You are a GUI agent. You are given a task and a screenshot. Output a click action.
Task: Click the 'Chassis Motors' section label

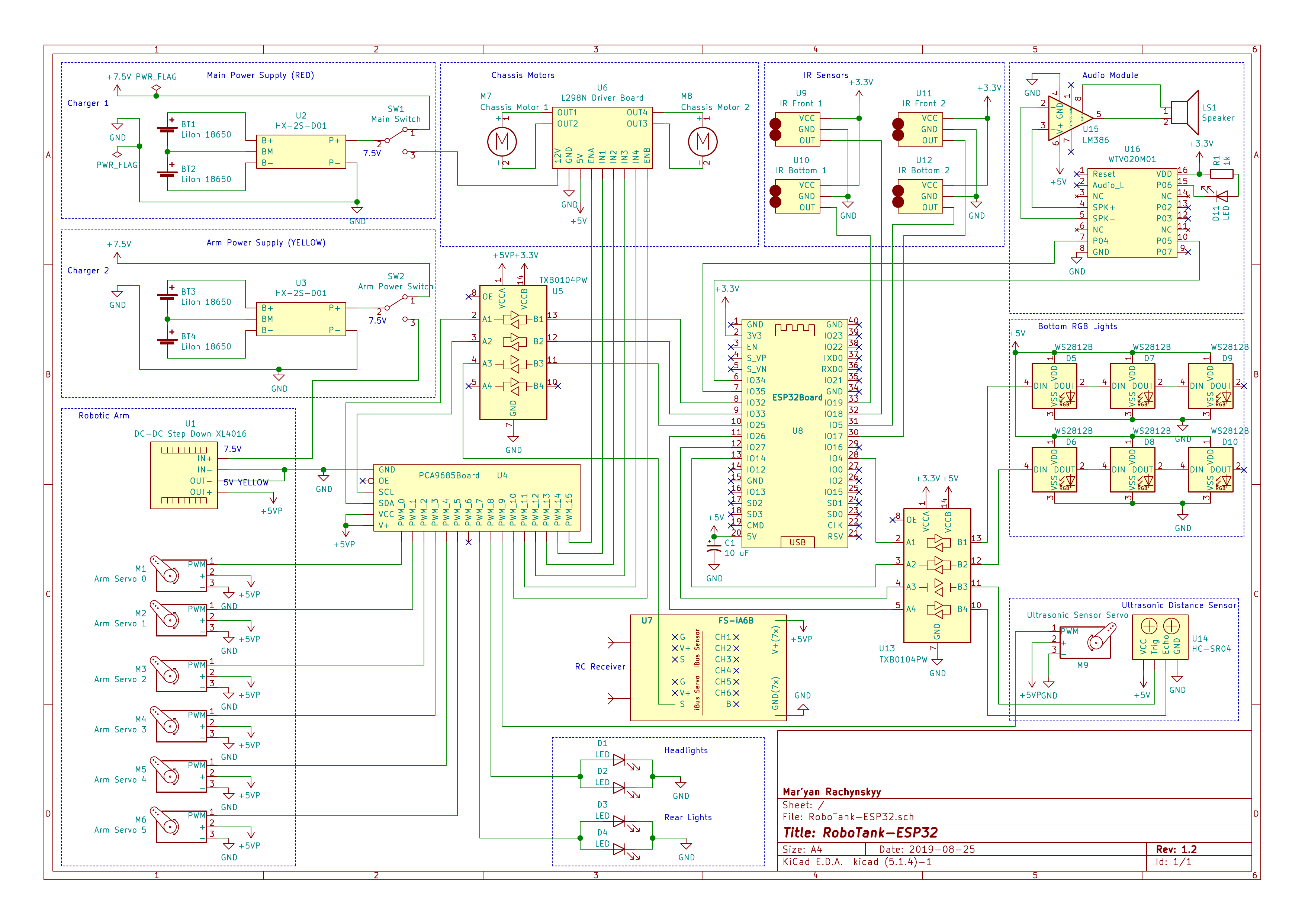pyautogui.click(x=523, y=75)
